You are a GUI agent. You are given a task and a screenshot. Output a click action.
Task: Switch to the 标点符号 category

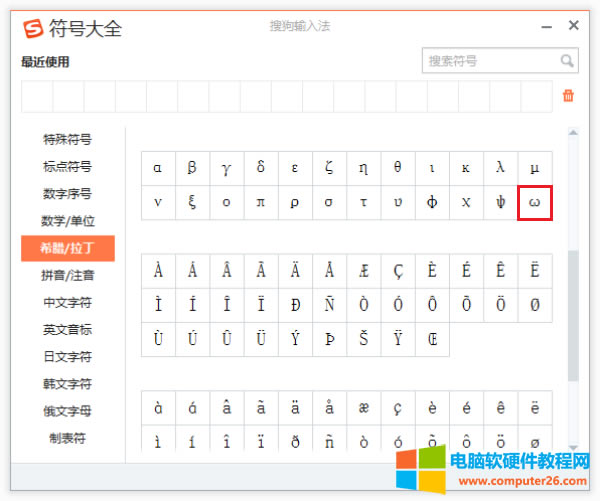point(68,166)
